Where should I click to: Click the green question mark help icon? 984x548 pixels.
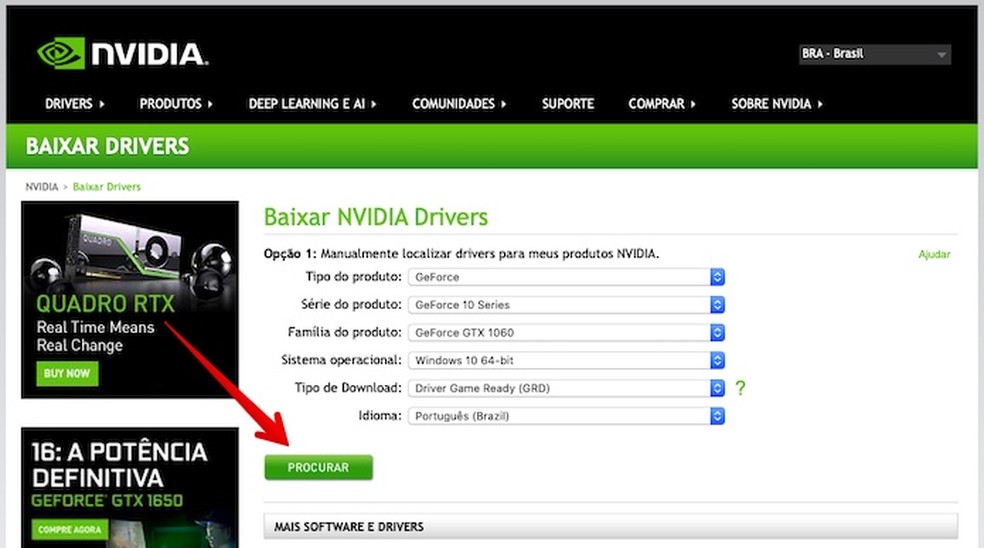point(740,388)
